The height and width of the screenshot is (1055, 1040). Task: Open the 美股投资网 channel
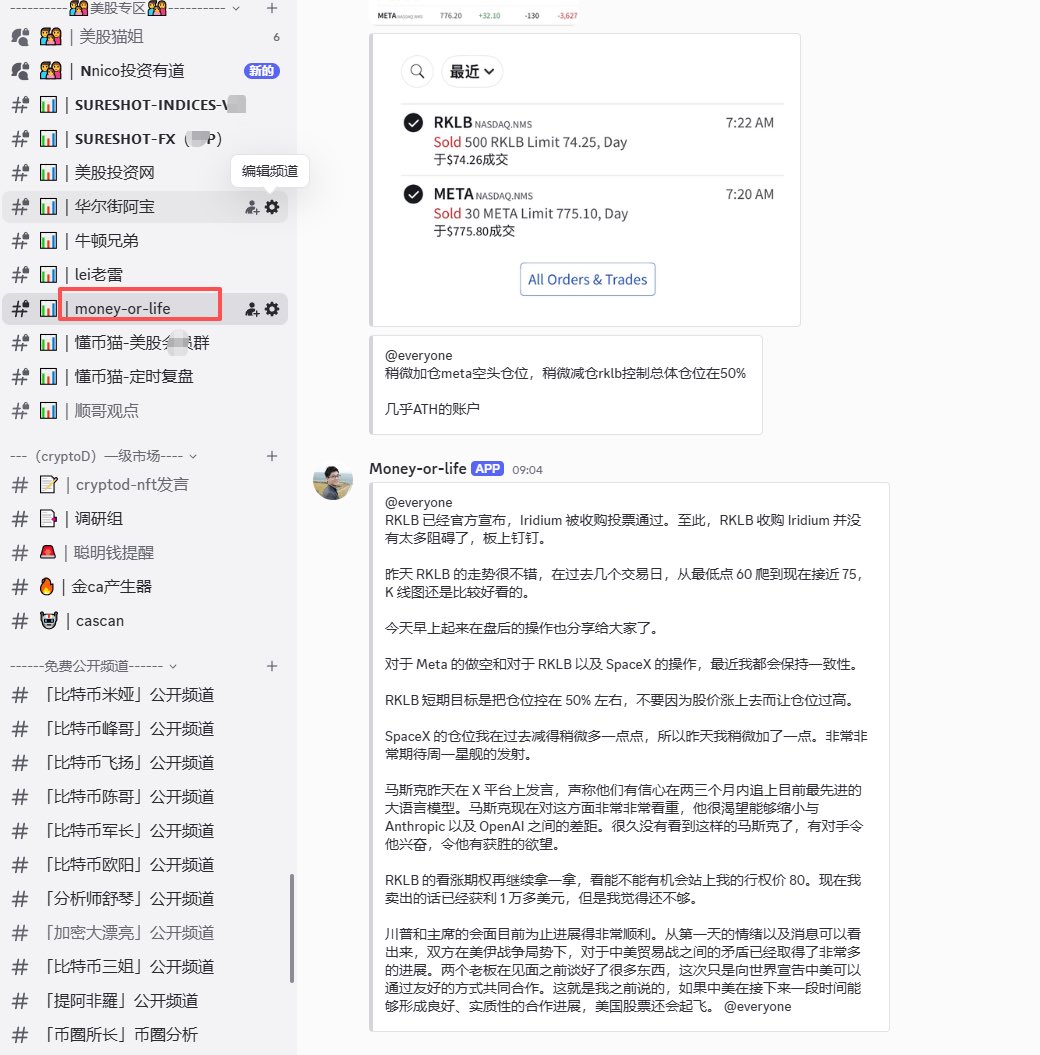pyautogui.click(x=145, y=173)
